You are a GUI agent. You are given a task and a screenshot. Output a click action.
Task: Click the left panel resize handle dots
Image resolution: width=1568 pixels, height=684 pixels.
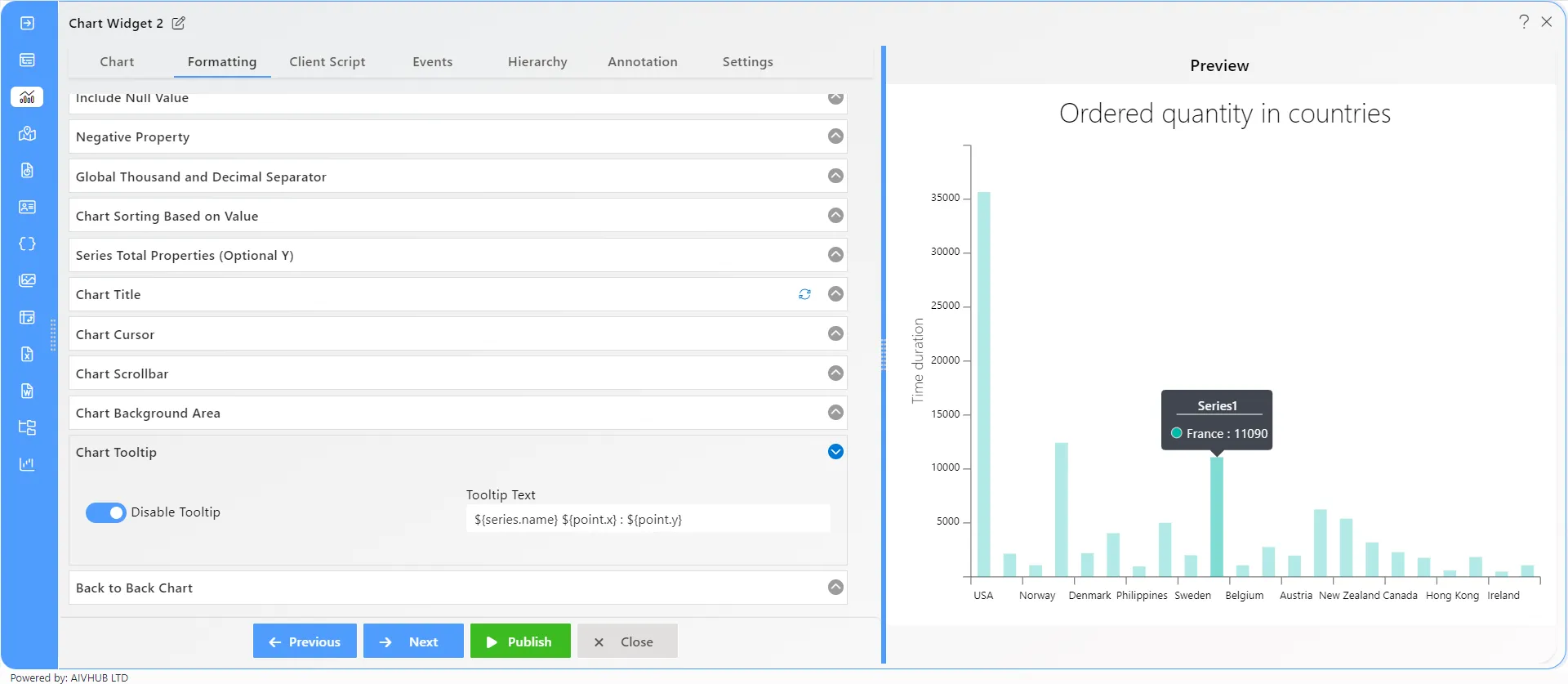(x=53, y=335)
